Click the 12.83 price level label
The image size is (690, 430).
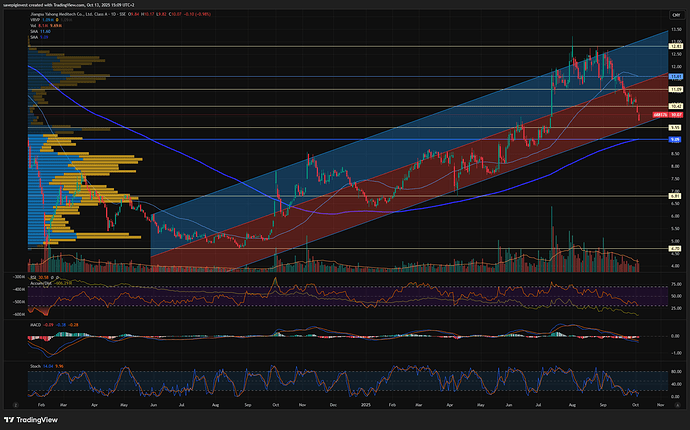[x=675, y=47]
